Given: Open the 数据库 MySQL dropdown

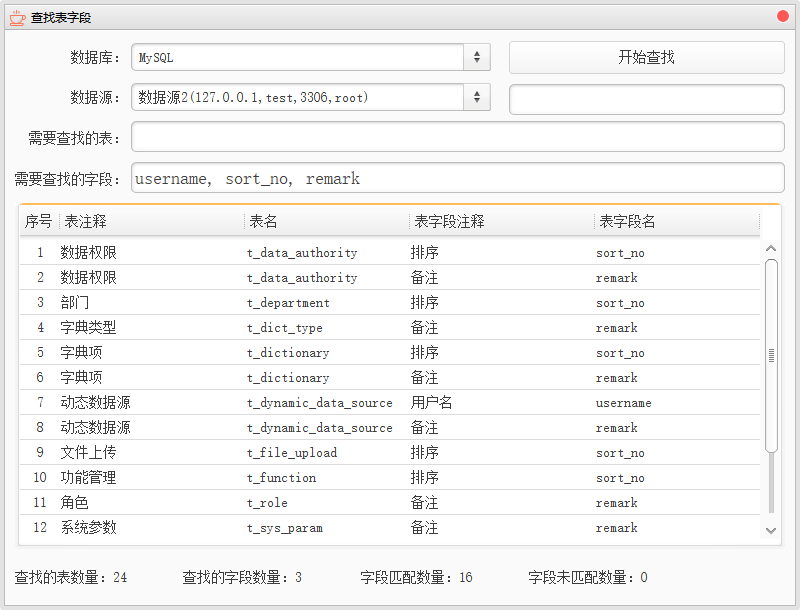Looking at the screenshot, I should pos(311,57).
